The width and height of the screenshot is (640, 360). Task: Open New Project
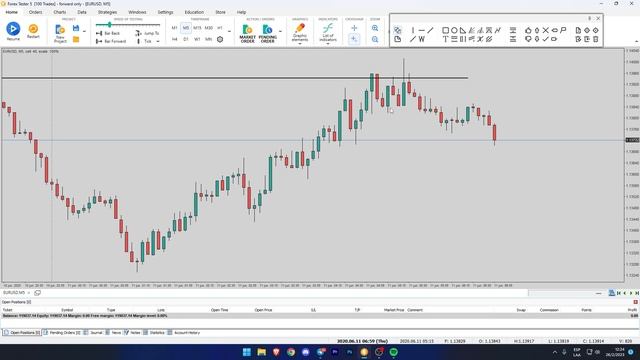(x=60, y=34)
